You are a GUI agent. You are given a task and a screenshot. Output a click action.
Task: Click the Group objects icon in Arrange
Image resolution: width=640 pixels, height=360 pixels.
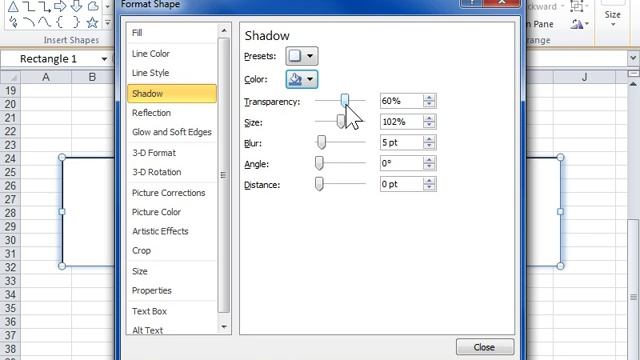[576, 6]
